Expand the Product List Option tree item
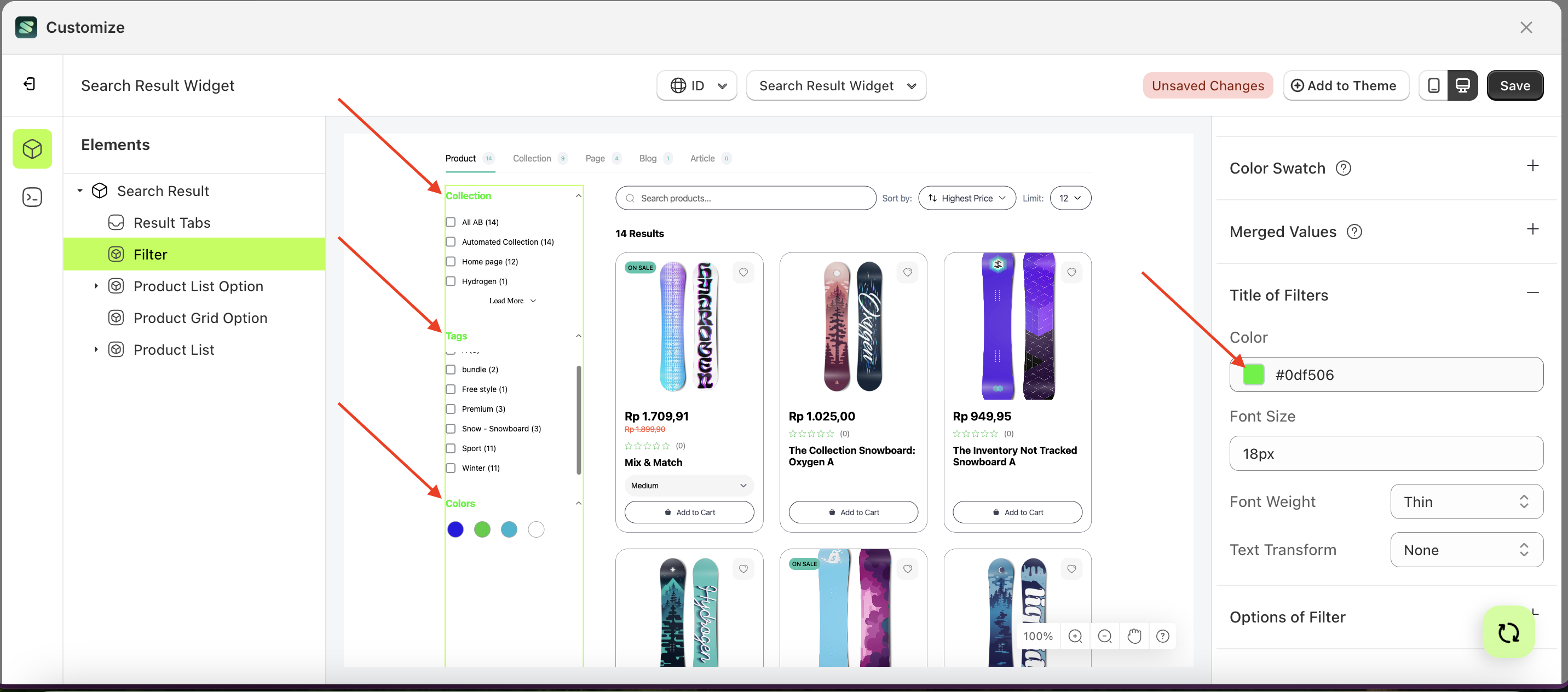 pyautogui.click(x=96, y=285)
